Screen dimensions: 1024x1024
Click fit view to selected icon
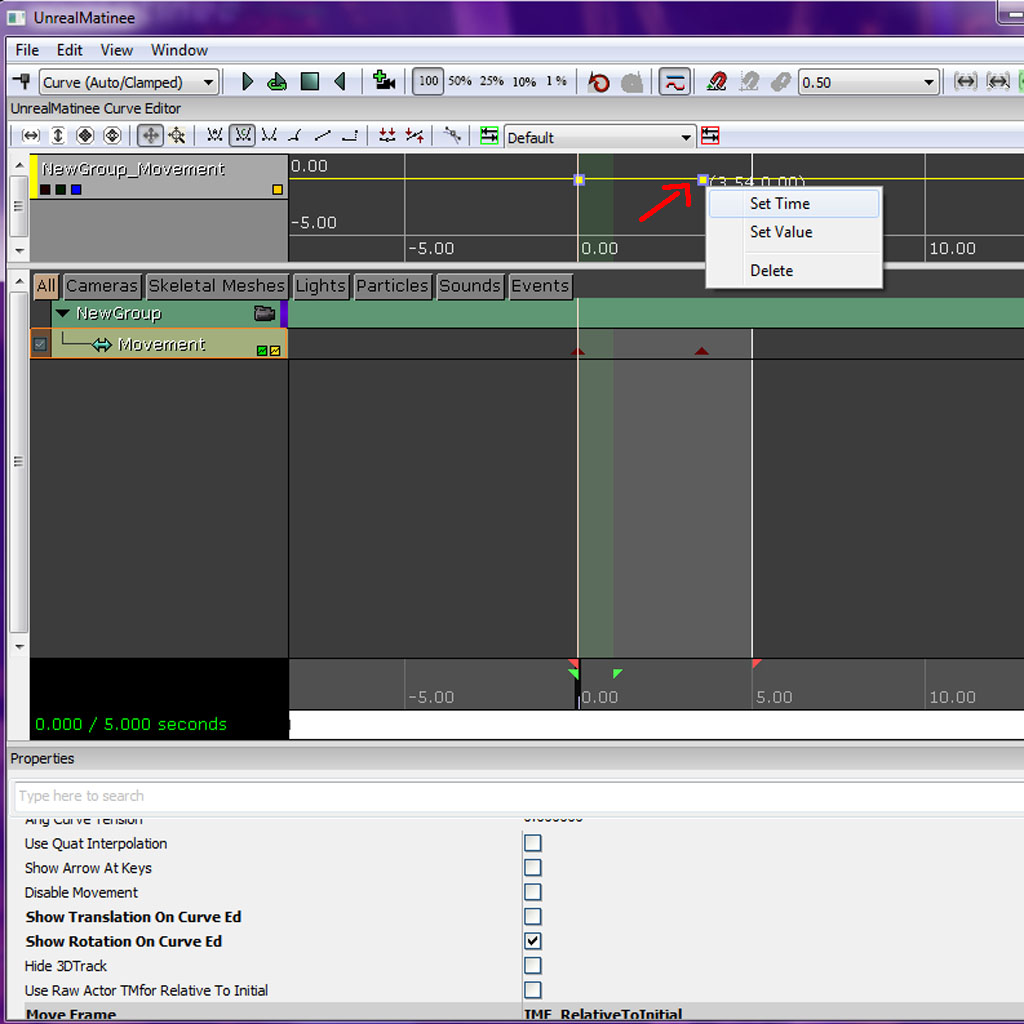coord(998,82)
